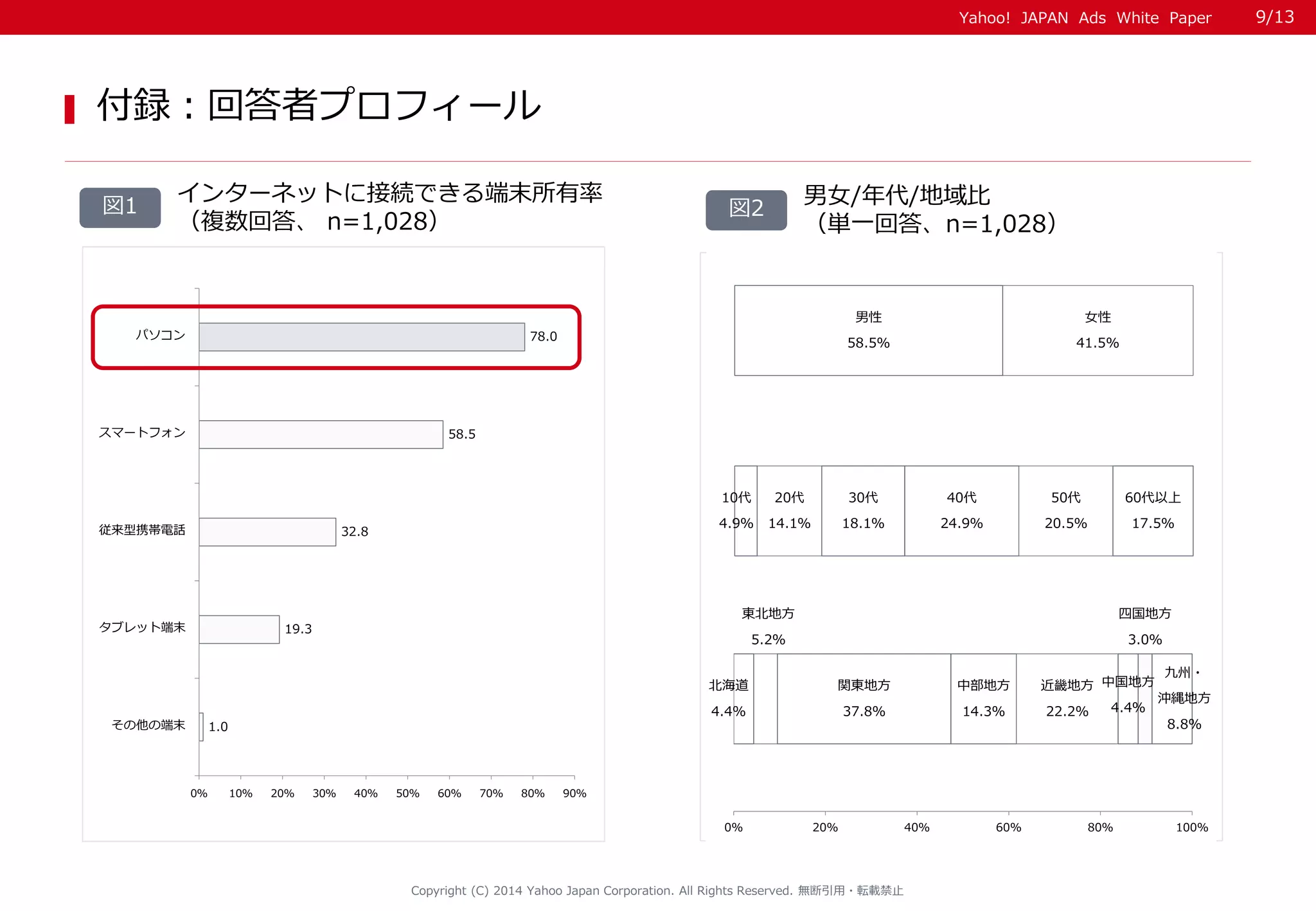Screen dimensions: 1316x911
Task: Click the 60% tick on chart 2 axis
Action: click(x=1008, y=827)
